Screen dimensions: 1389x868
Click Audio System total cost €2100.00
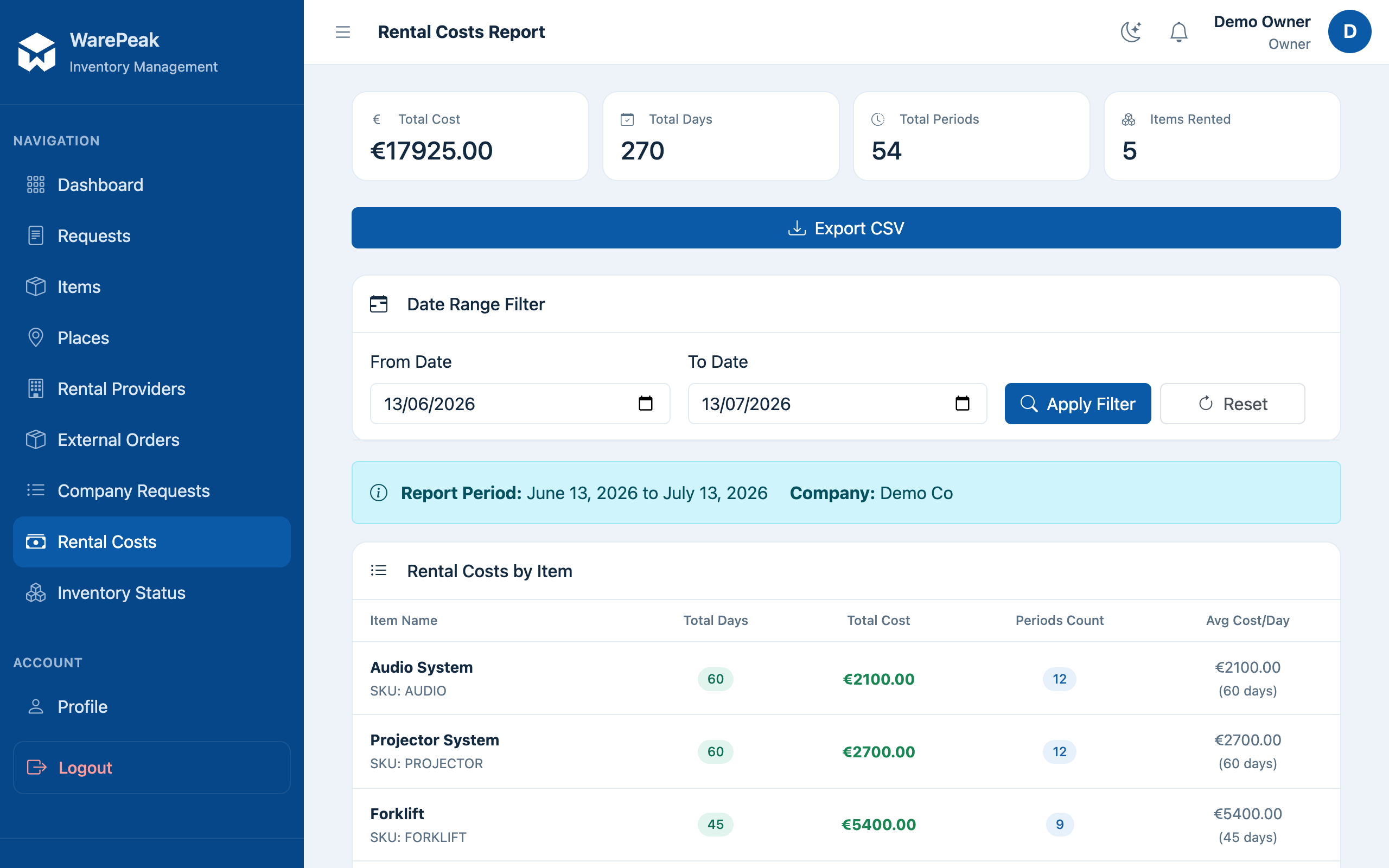[x=878, y=679]
